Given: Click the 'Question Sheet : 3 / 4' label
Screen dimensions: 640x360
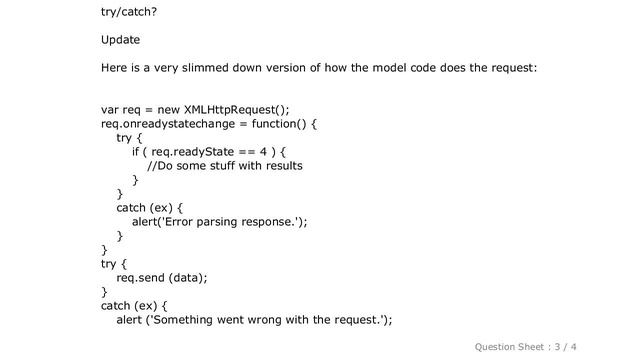Looking at the screenshot, I should coord(525,347).
